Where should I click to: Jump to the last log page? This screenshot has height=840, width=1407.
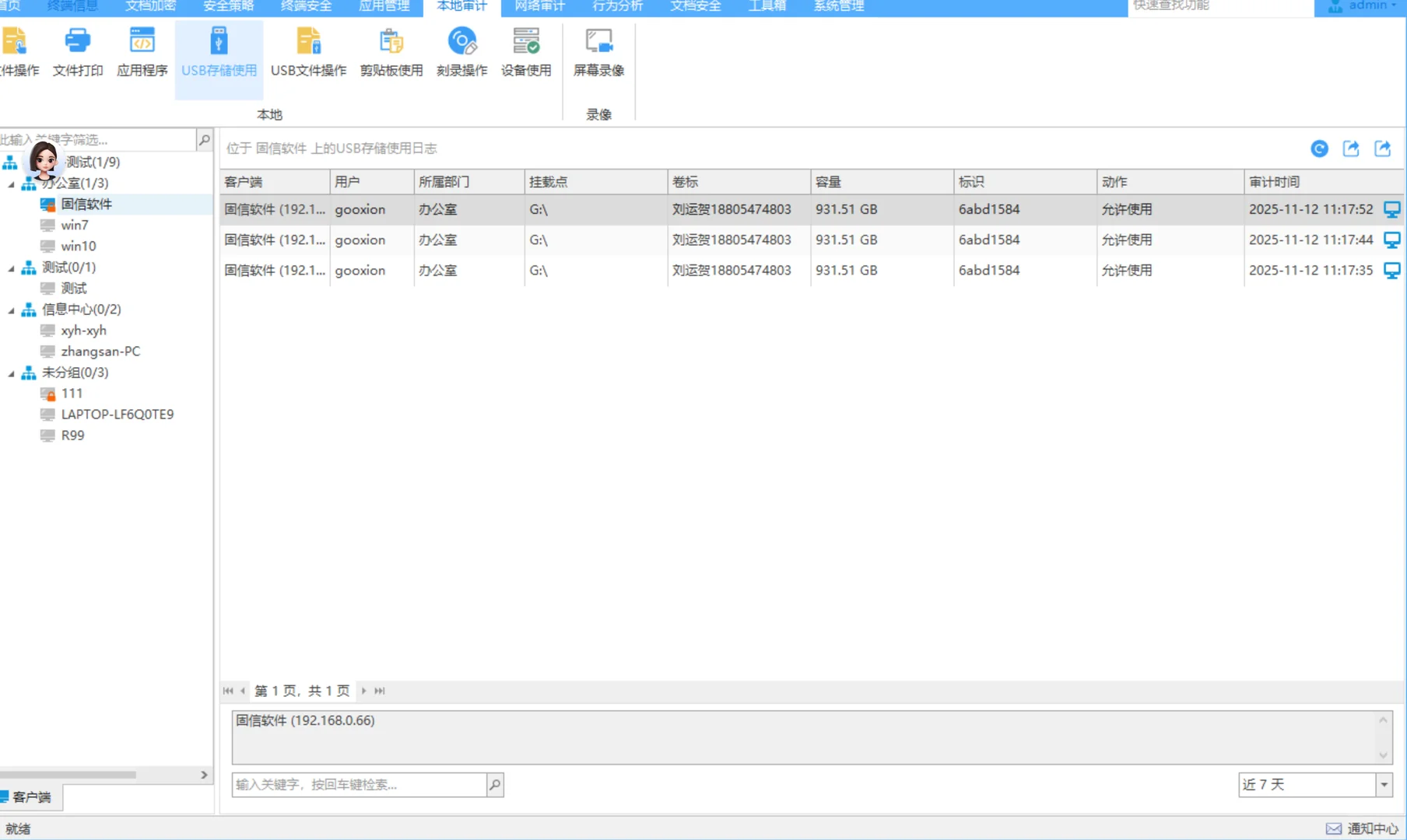pos(379,691)
